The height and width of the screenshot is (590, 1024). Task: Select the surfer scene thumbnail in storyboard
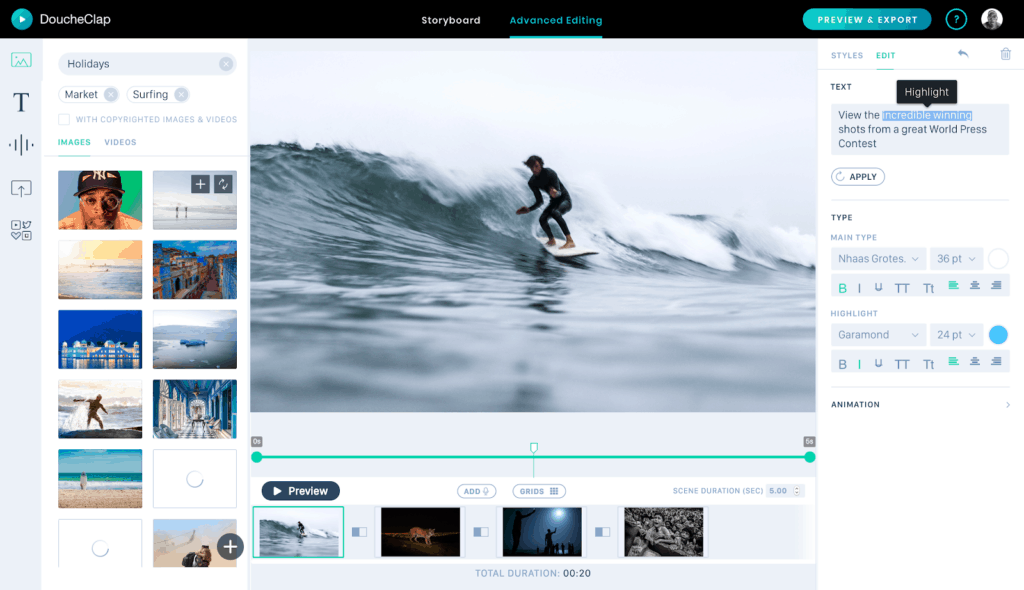click(x=298, y=532)
